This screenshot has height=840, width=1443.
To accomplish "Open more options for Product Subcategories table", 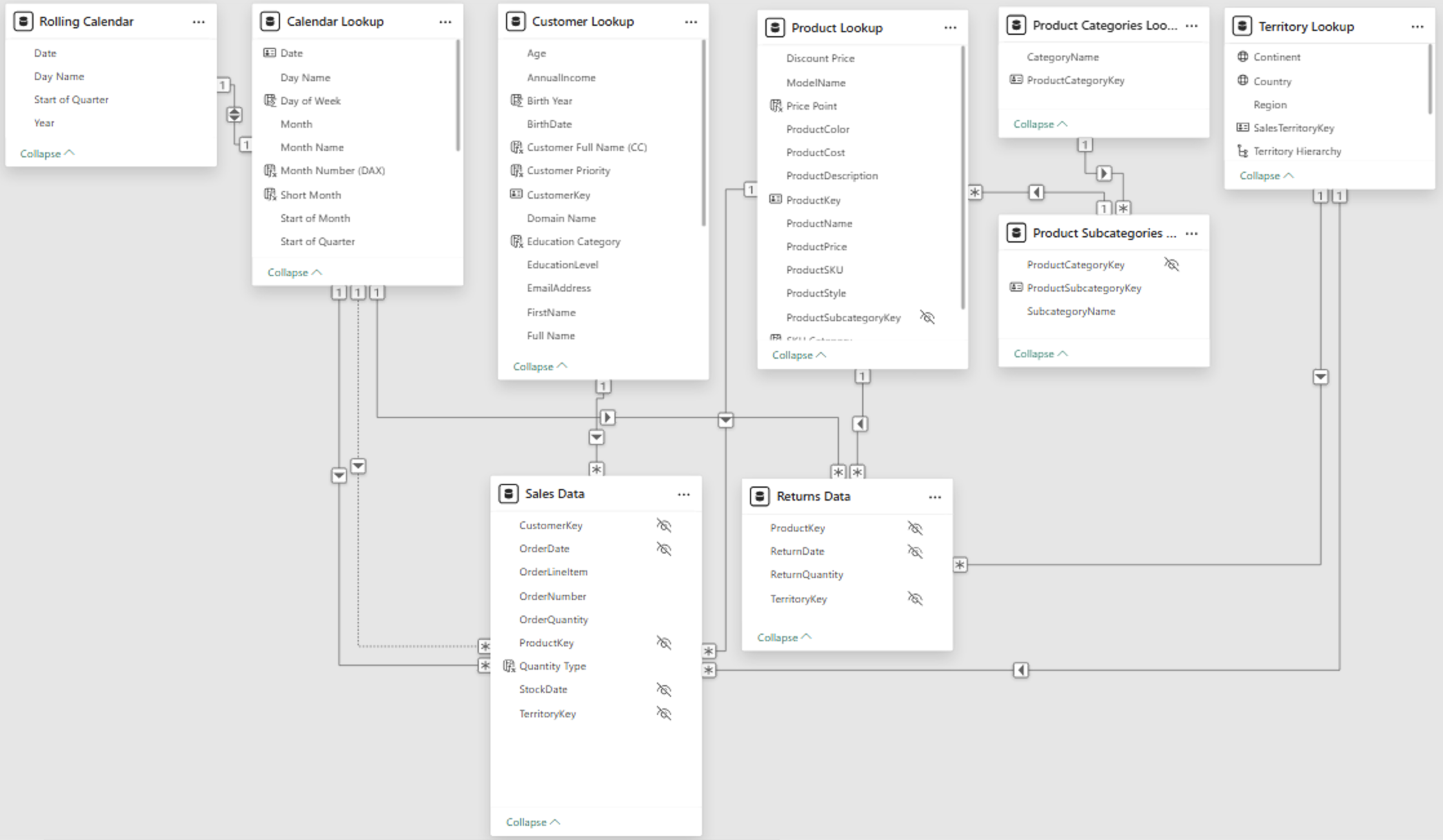I will pos(1191,234).
